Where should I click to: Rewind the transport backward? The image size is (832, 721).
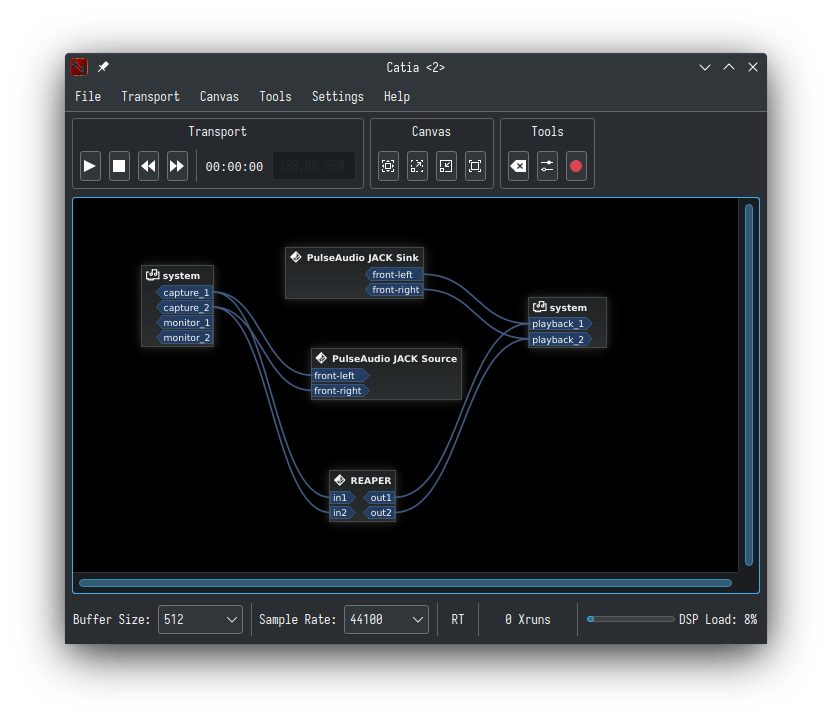coord(148,166)
